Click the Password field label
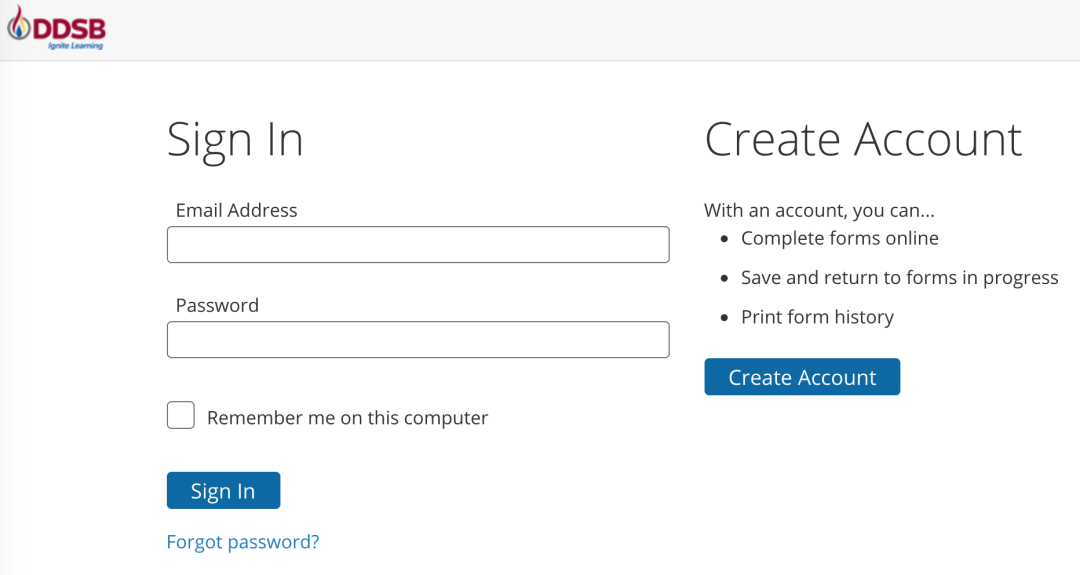This screenshot has width=1080, height=575. 217,306
